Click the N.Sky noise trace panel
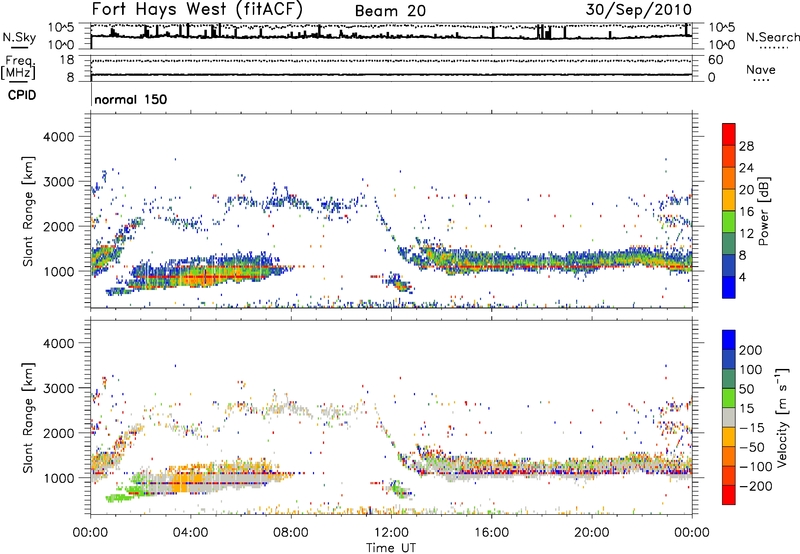The width and height of the screenshot is (800, 554). point(391,36)
